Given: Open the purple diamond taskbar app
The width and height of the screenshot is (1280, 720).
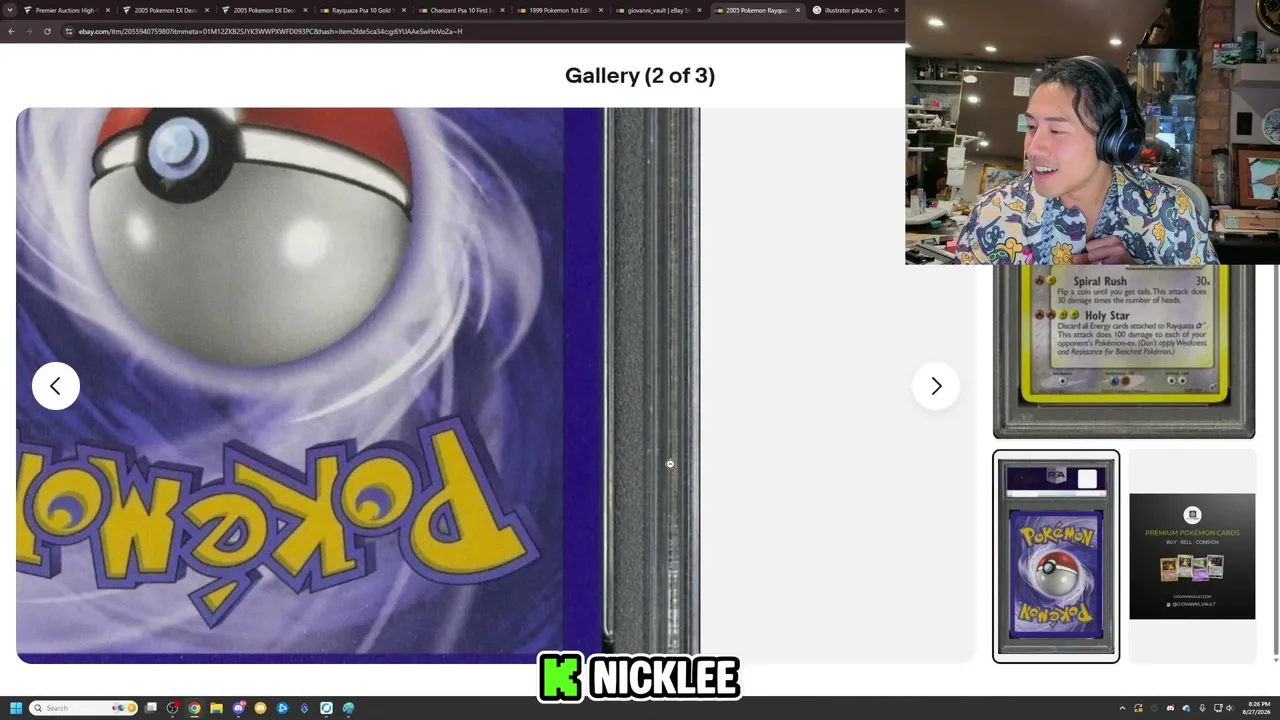Looking at the screenshot, I should [305, 708].
